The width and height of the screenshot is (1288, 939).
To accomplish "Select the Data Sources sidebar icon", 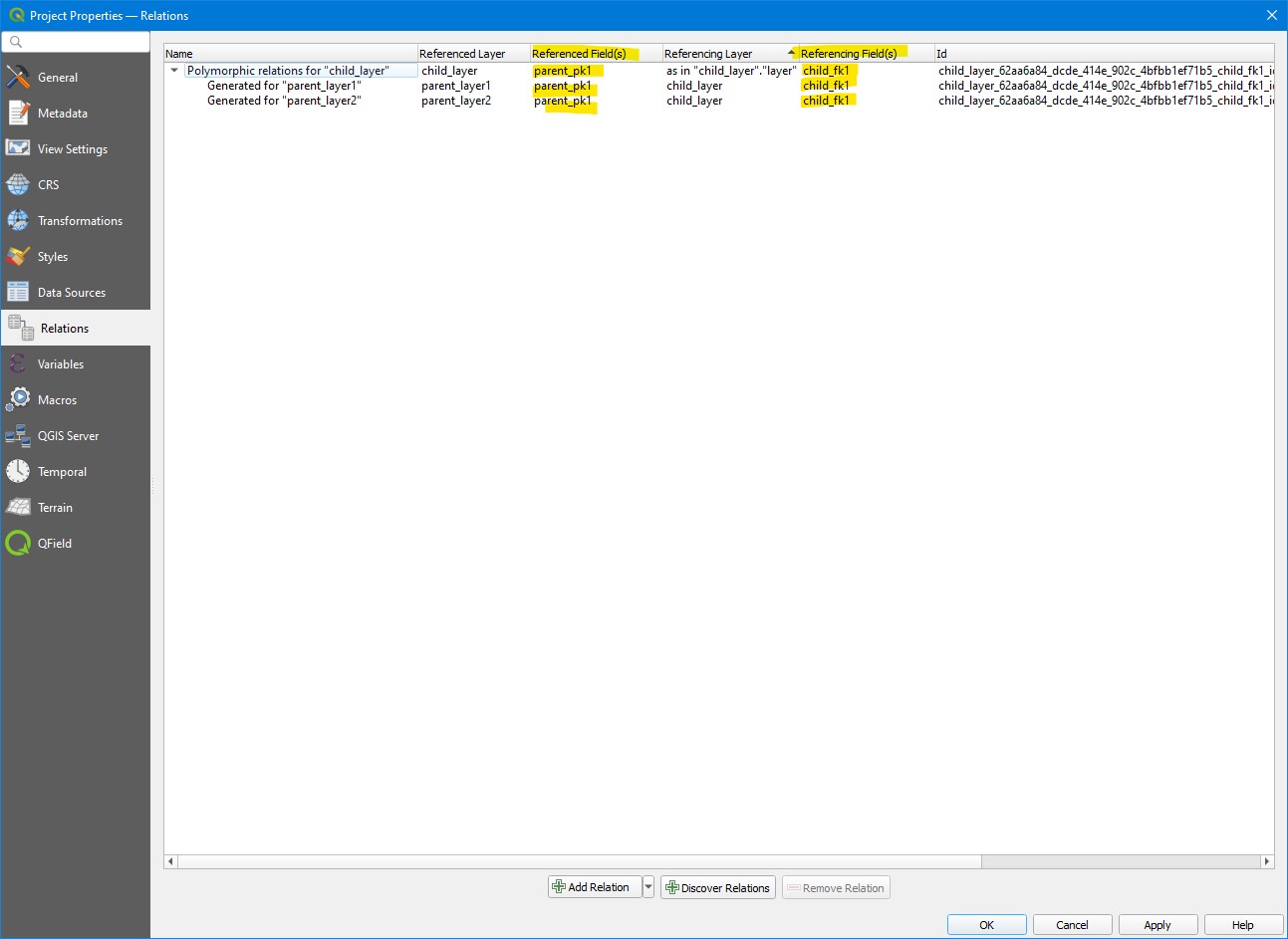I will click(72, 292).
